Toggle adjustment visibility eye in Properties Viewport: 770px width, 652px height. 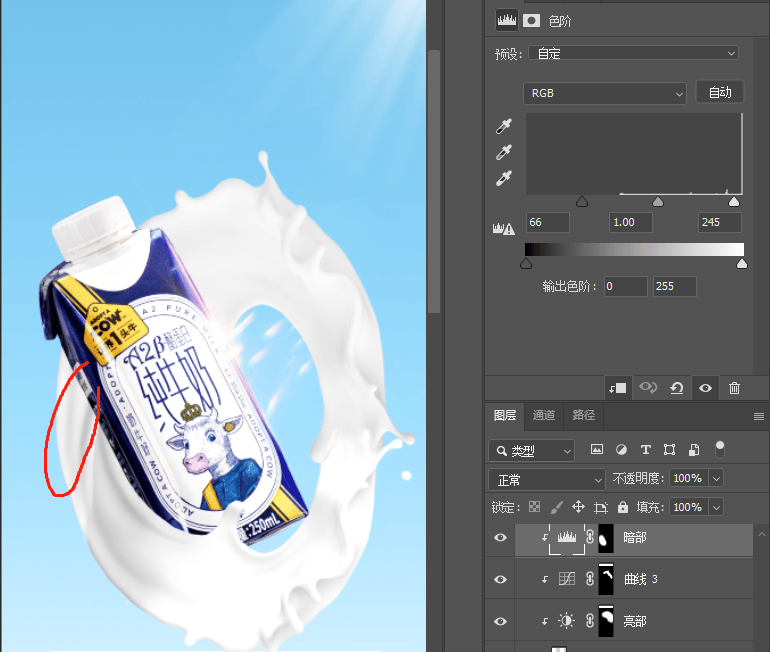[705, 388]
